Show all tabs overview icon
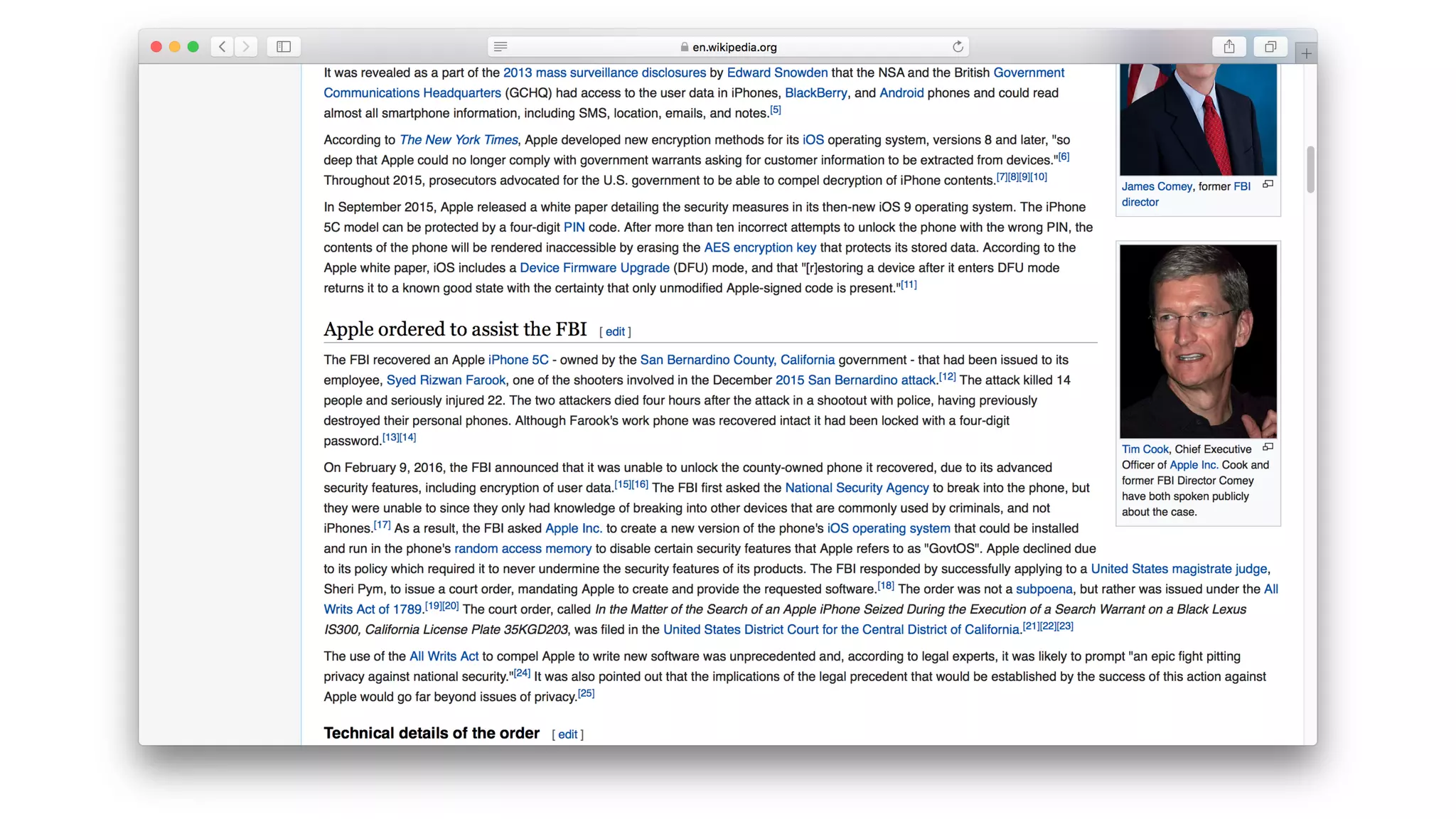Screen dimensions: 1456x819 click(1270, 47)
